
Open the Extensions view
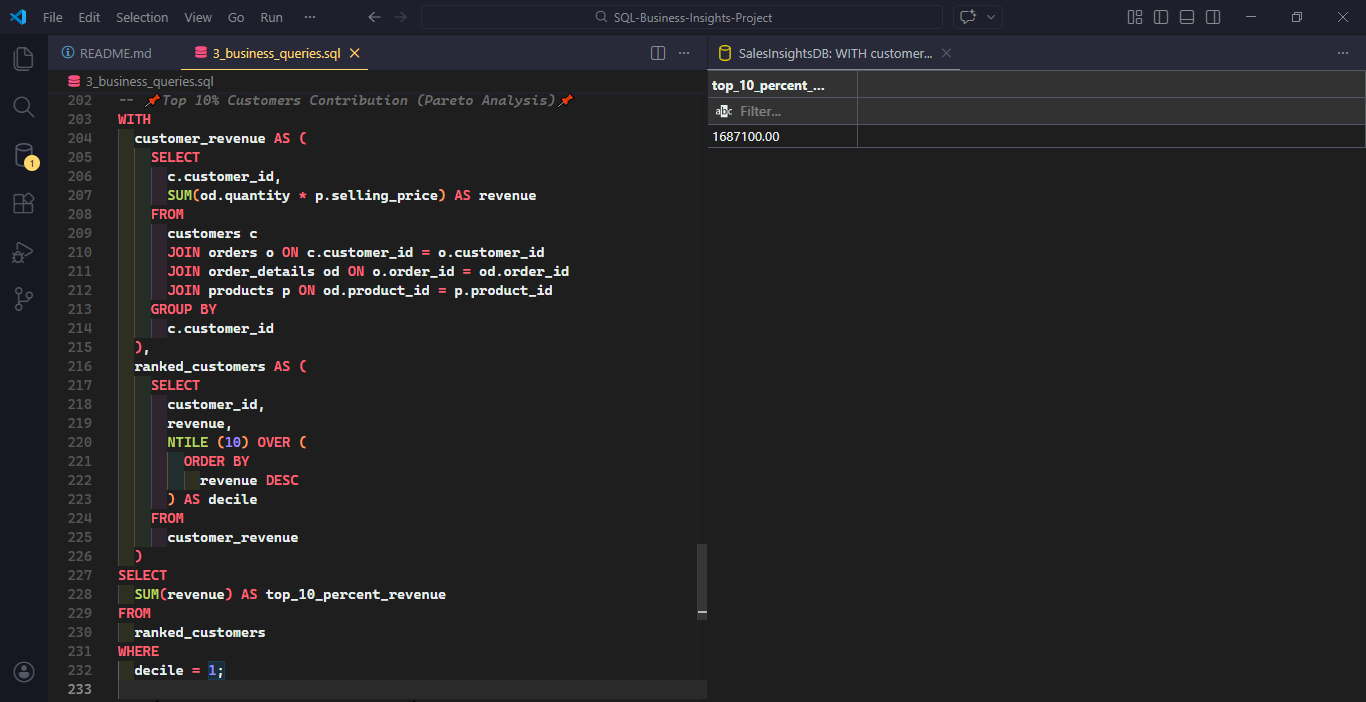click(x=23, y=204)
